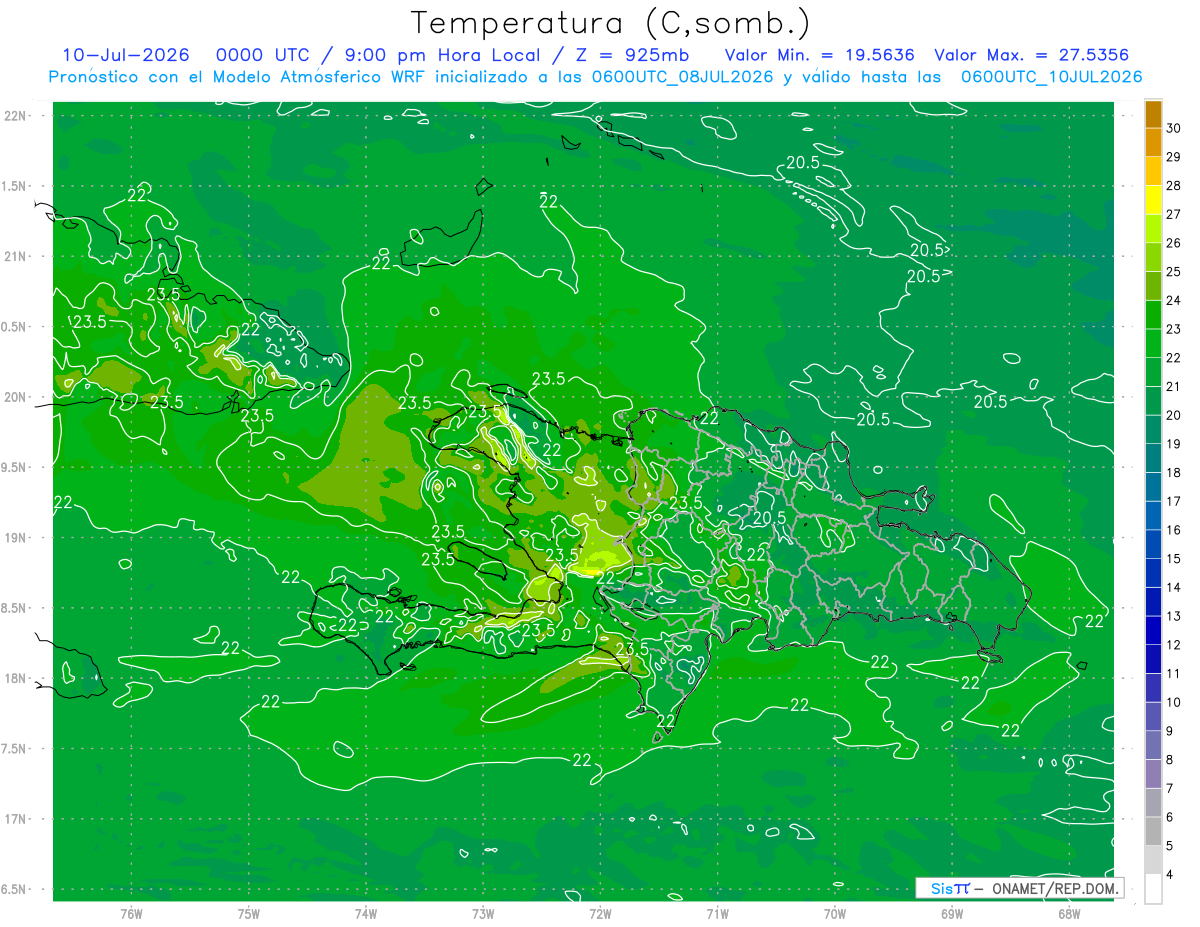The height and width of the screenshot is (927, 1200).
Task: Click legend value "18"
Action: click(x=1174, y=472)
